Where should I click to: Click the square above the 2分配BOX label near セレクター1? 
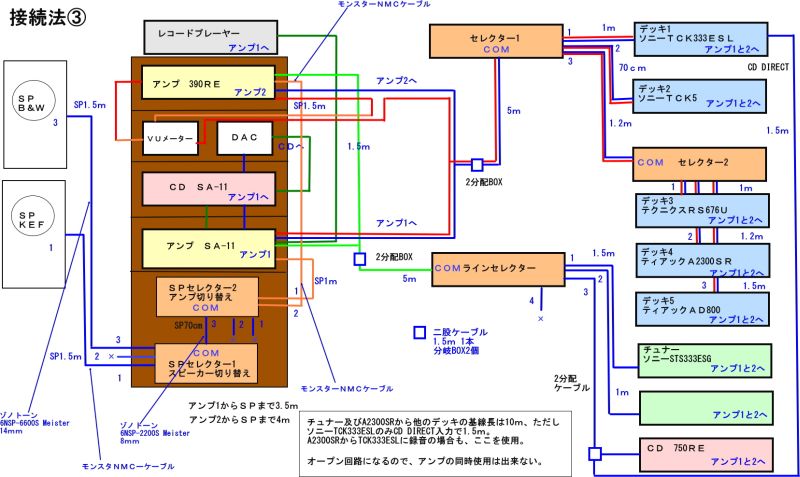tap(477, 165)
